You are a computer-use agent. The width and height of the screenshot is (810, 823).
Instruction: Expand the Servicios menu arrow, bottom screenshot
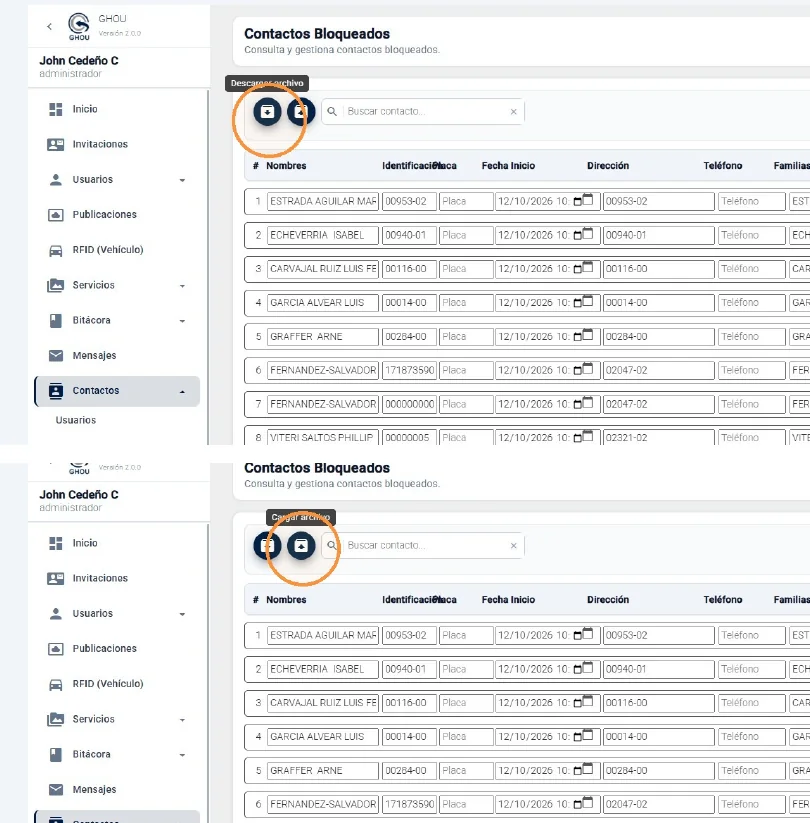[182, 720]
